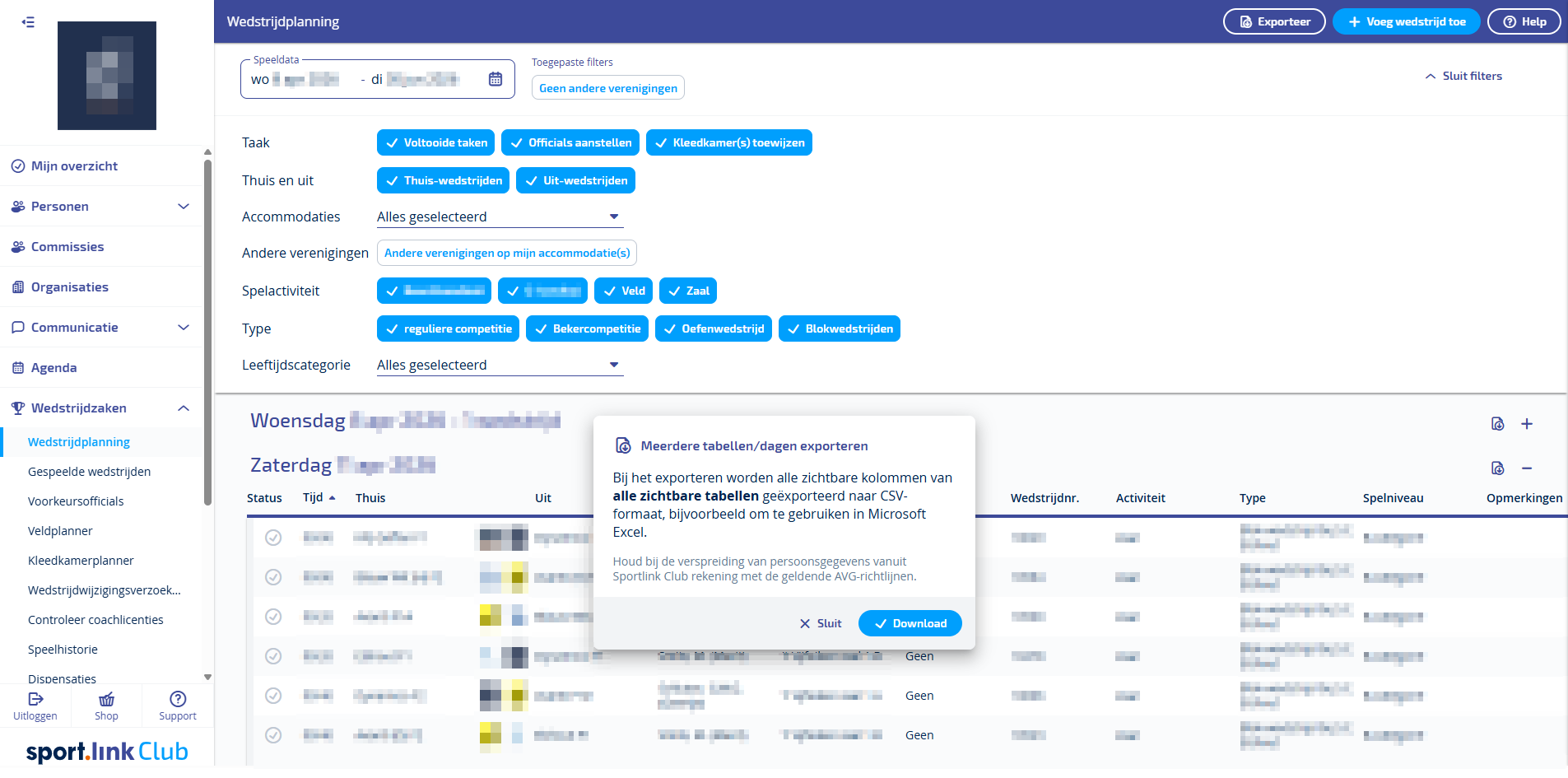Collapse the sidebar with the hamburger icon

[27, 22]
